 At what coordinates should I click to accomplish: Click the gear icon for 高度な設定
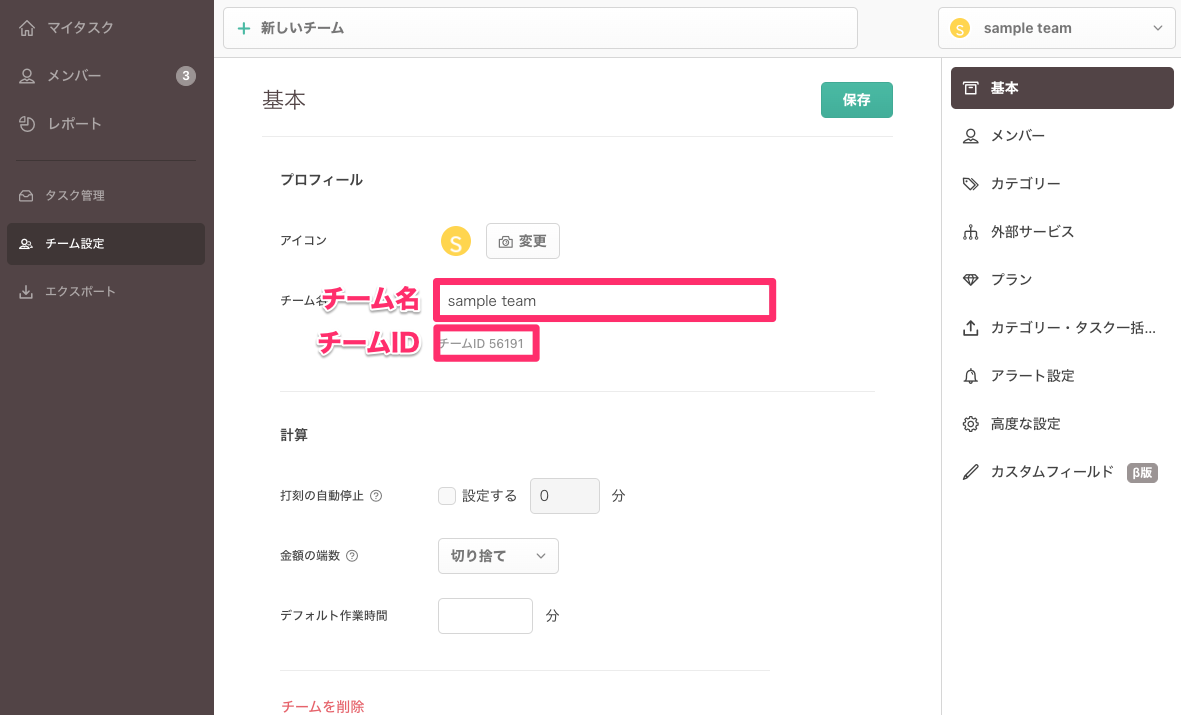pos(970,424)
